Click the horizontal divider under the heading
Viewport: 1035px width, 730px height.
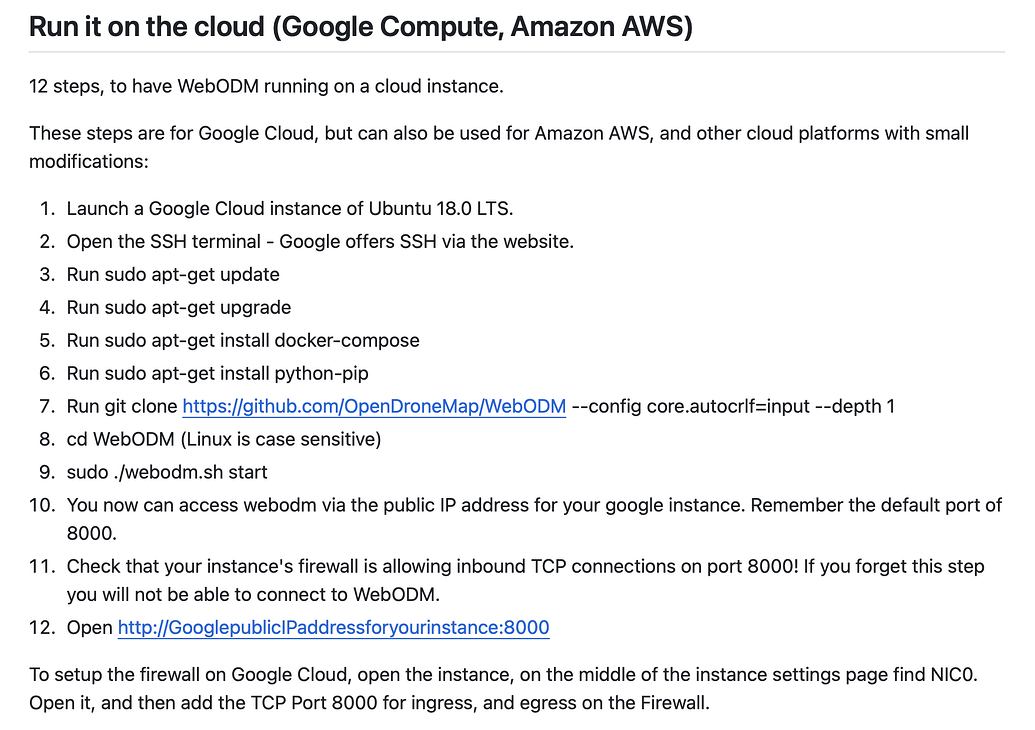pyautogui.click(x=516, y=51)
